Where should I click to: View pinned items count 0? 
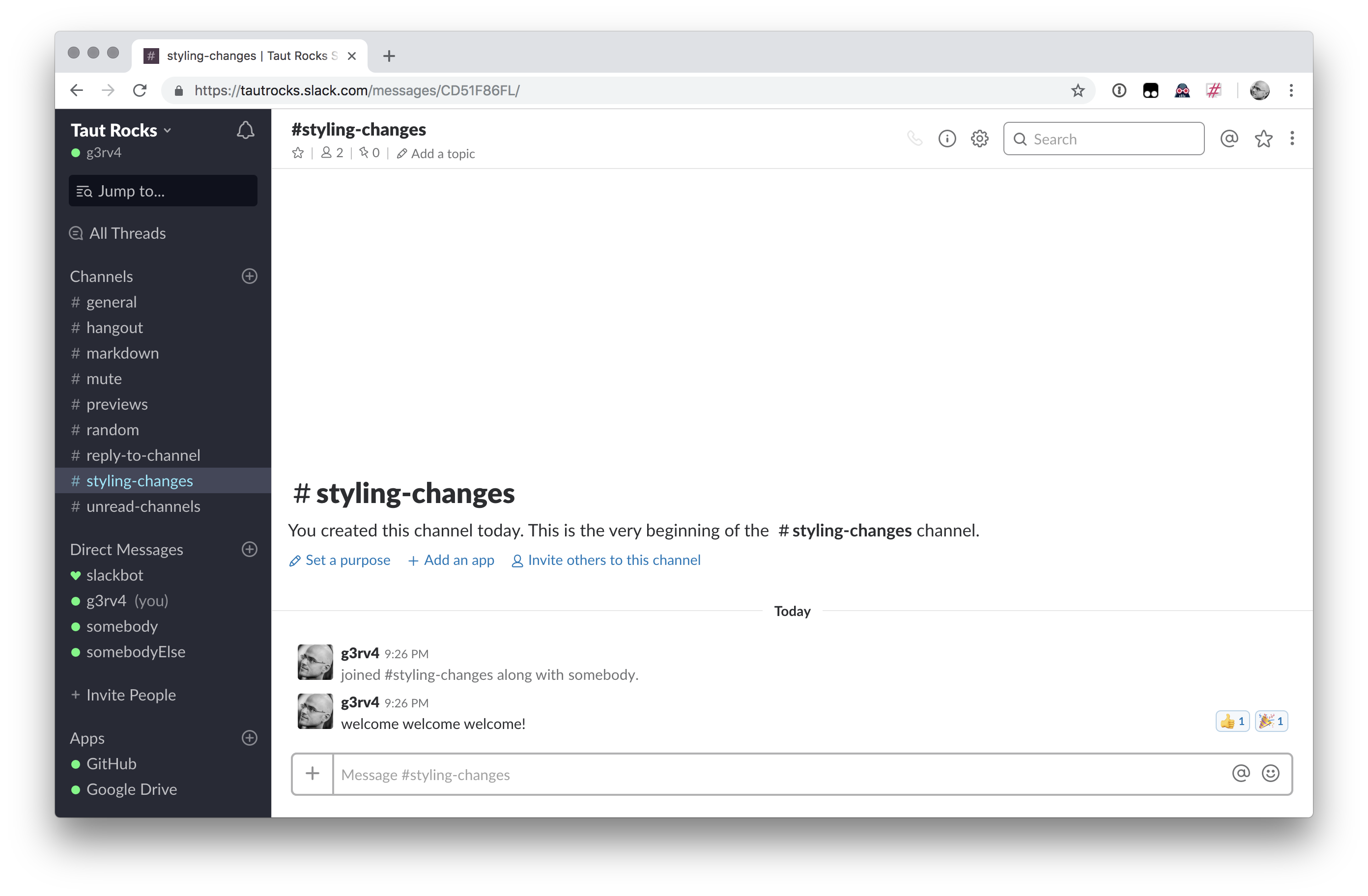tap(370, 153)
